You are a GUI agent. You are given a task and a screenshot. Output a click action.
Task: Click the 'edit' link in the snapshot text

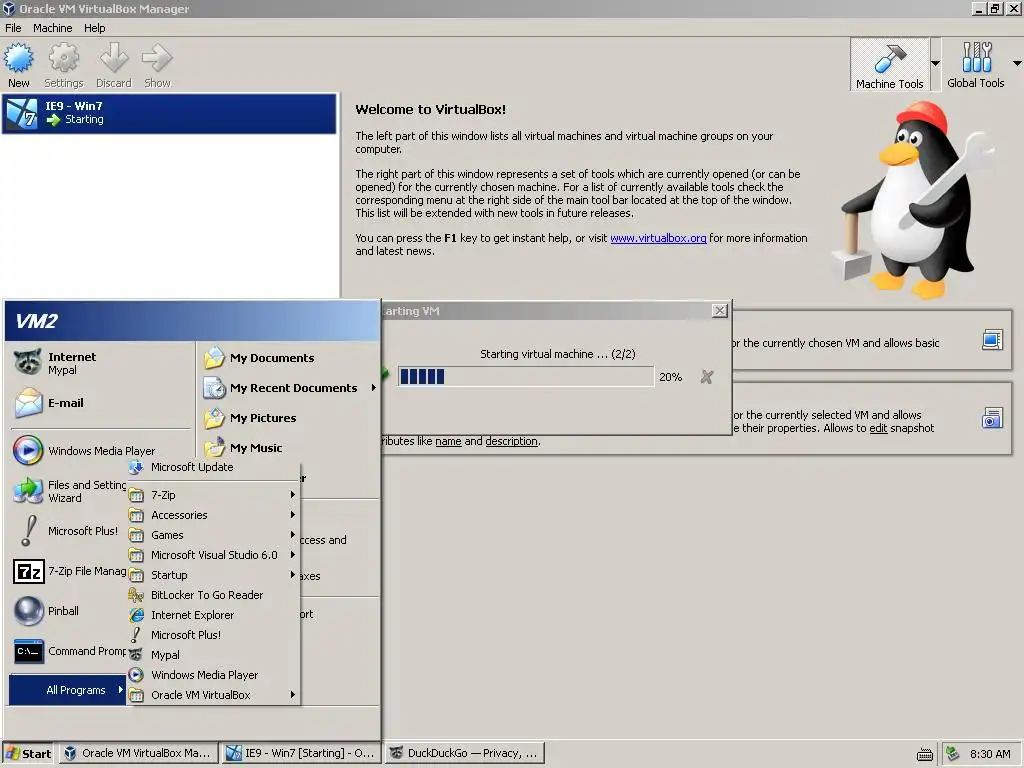click(878, 428)
